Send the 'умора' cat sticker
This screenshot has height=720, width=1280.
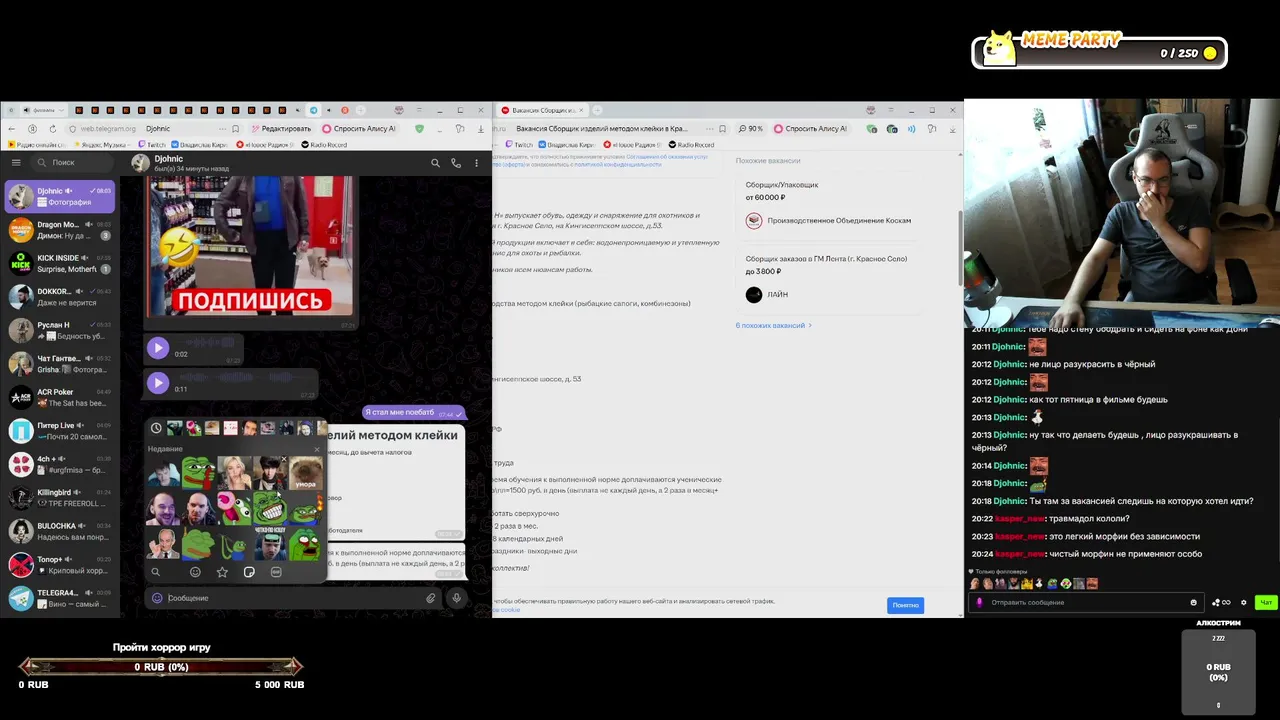pyautogui.click(x=305, y=472)
